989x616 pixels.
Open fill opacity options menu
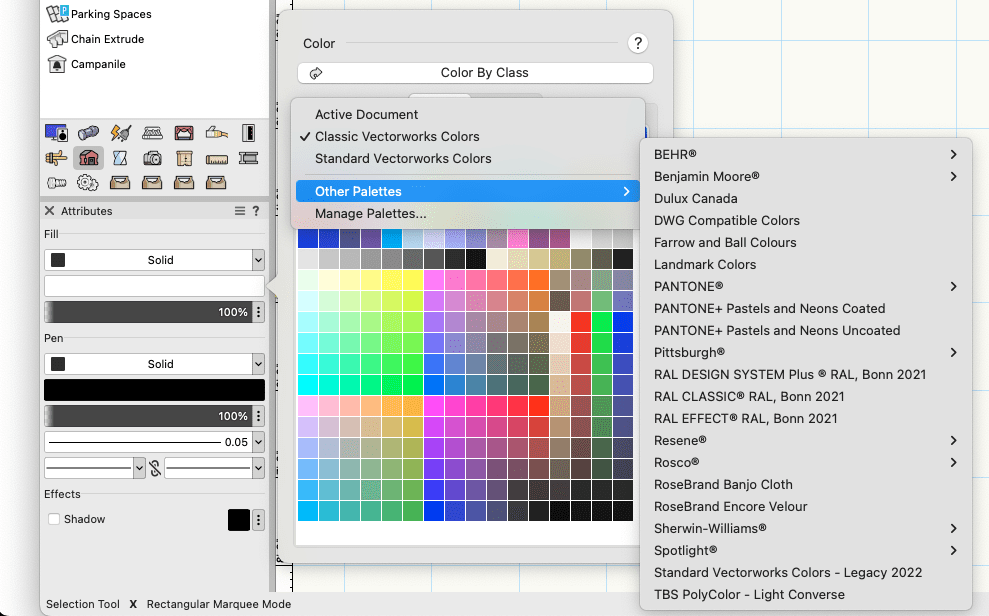[x=259, y=312]
